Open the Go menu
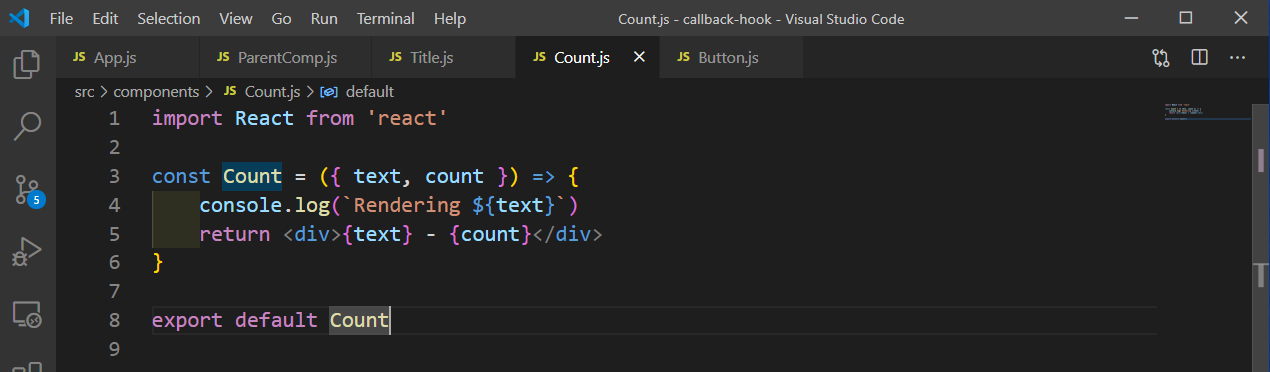1270x372 pixels. [282, 18]
